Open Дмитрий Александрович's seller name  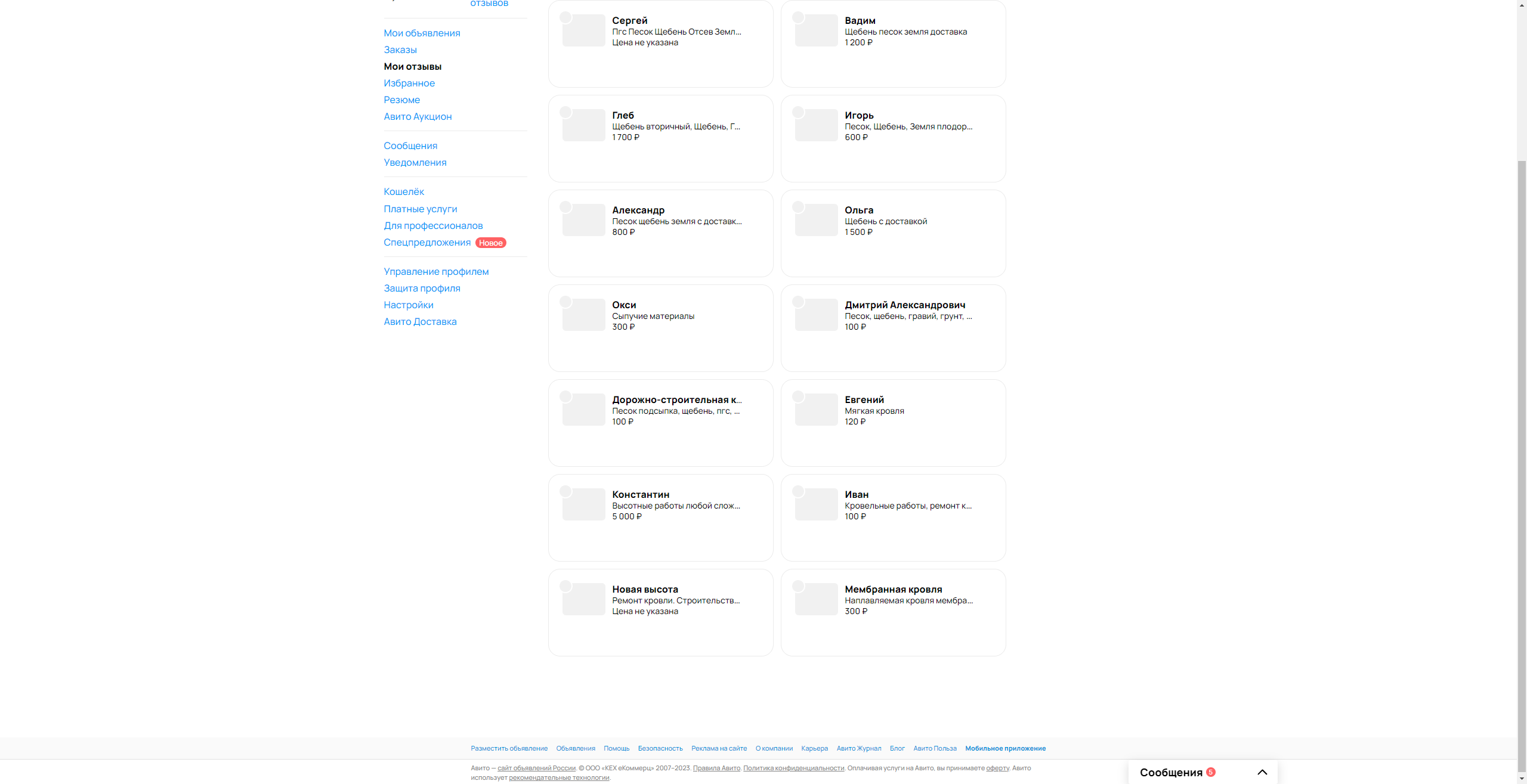click(x=904, y=305)
